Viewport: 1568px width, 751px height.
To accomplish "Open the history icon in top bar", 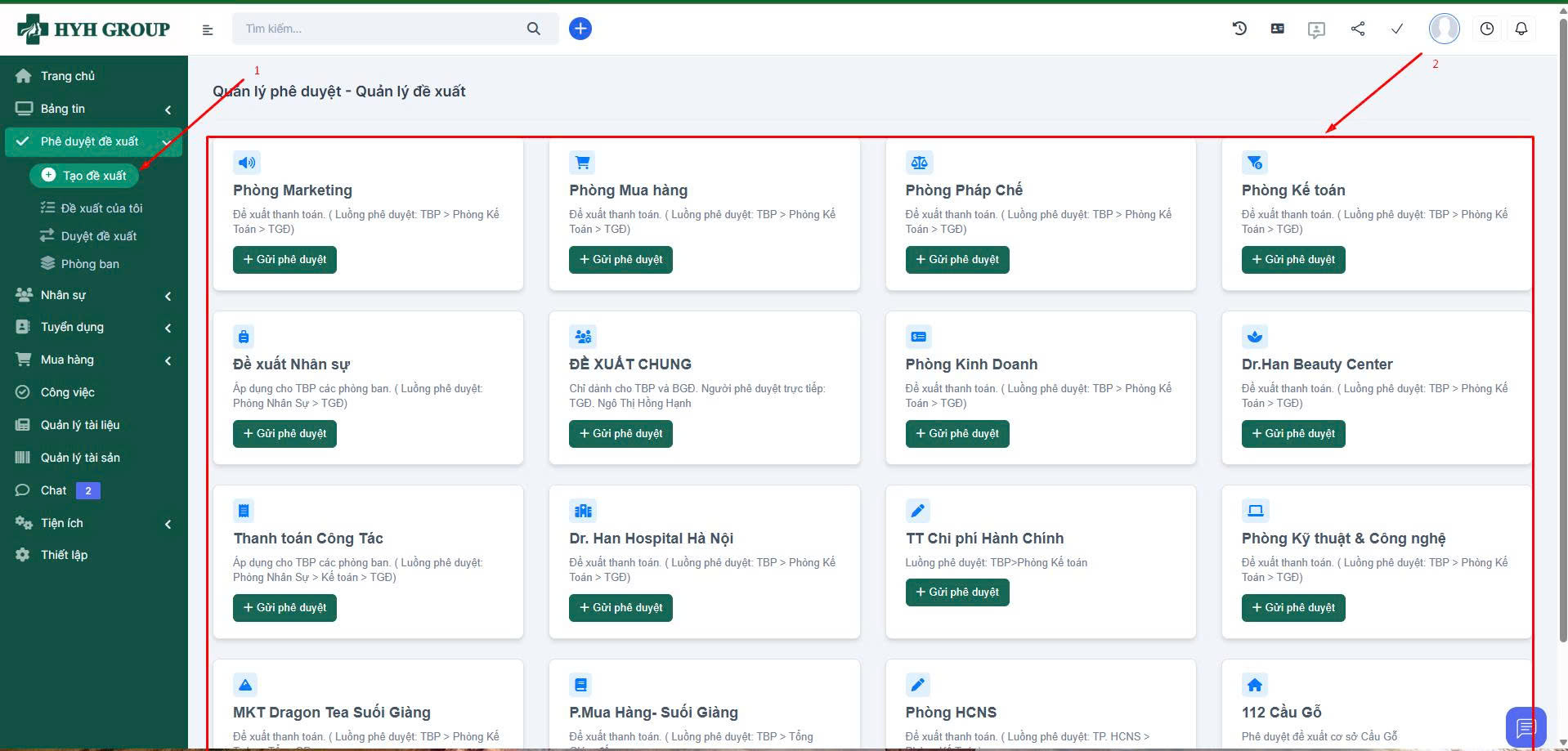I will tap(1239, 29).
